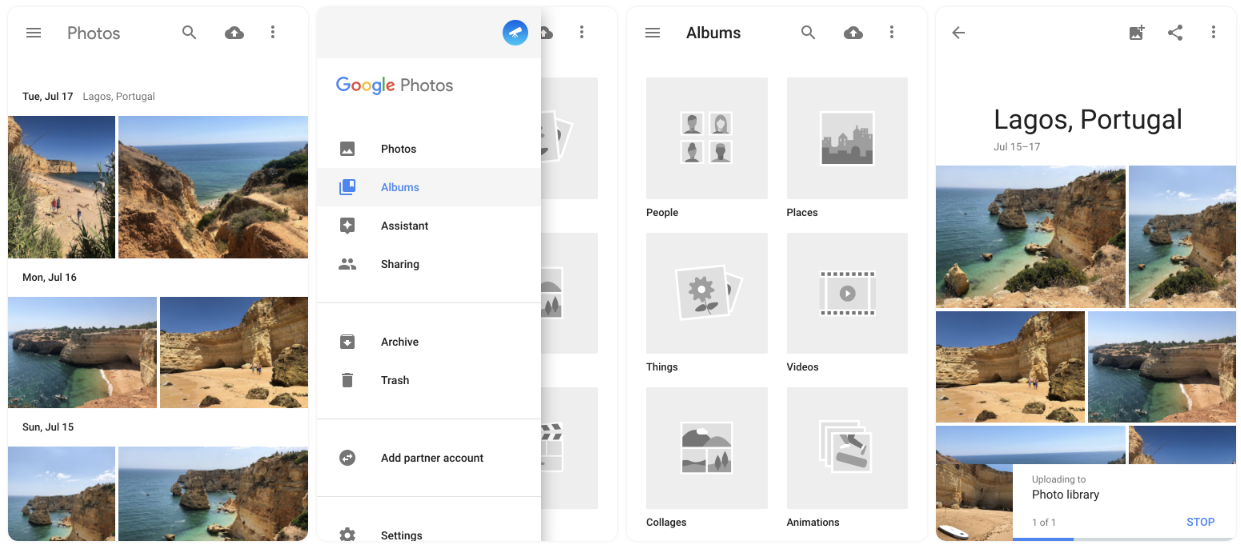Image resolution: width=1241 pixels, height=545 pixels.
Task: Click the Lagos, Portugal album title
Action: tap(1088, 120)
